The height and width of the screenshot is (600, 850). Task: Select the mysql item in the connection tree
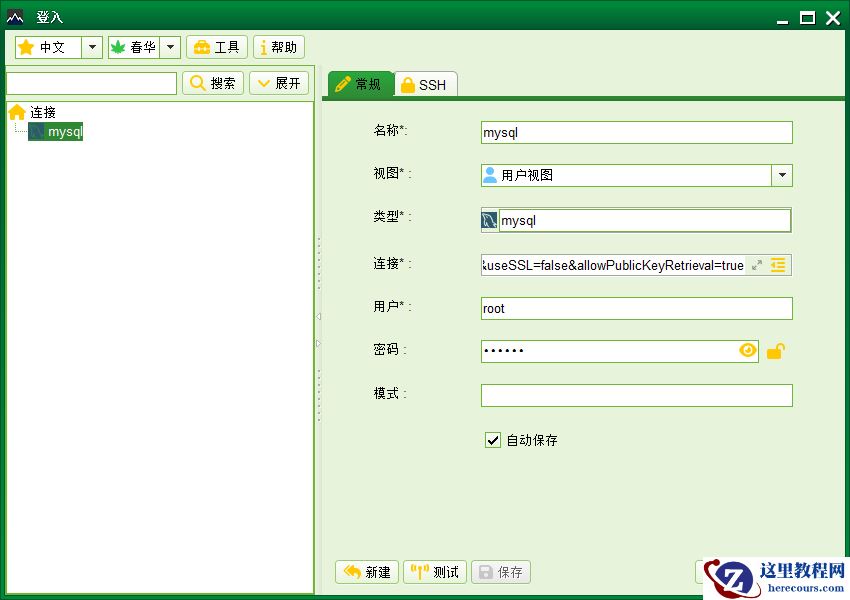coord(58,130)
